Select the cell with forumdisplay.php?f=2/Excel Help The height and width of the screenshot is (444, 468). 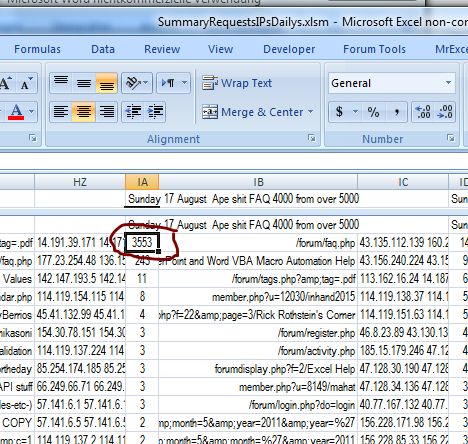[x=258, y=369]
